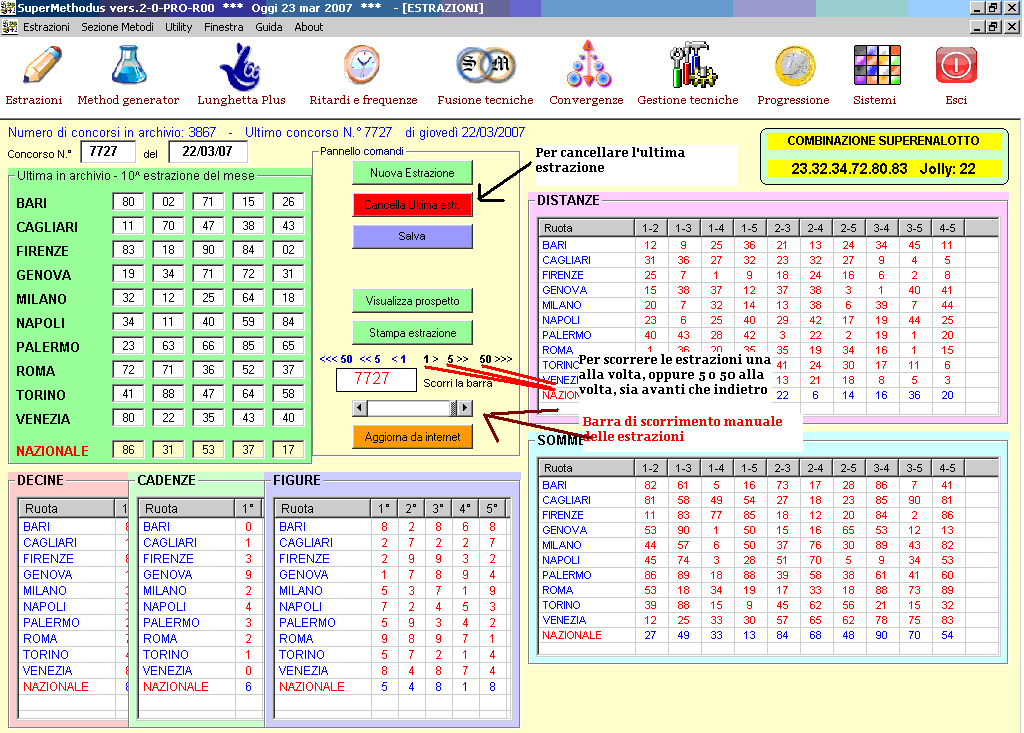Click the orange Aggiorna da internet button
The image size is (1024, 733).
[x=412, y=437]
